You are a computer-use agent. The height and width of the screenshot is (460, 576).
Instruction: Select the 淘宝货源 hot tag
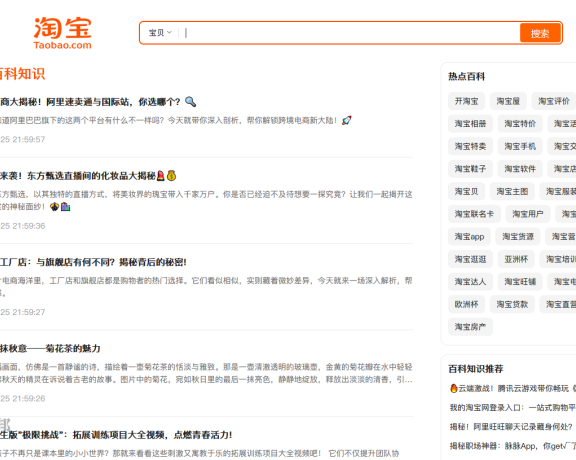[x=518, y=237]
